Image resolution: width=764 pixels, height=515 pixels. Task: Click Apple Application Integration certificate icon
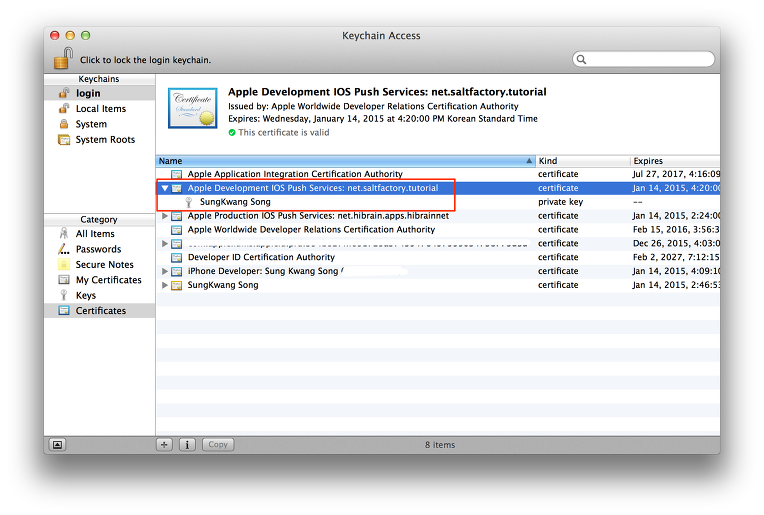click(176, 174)
